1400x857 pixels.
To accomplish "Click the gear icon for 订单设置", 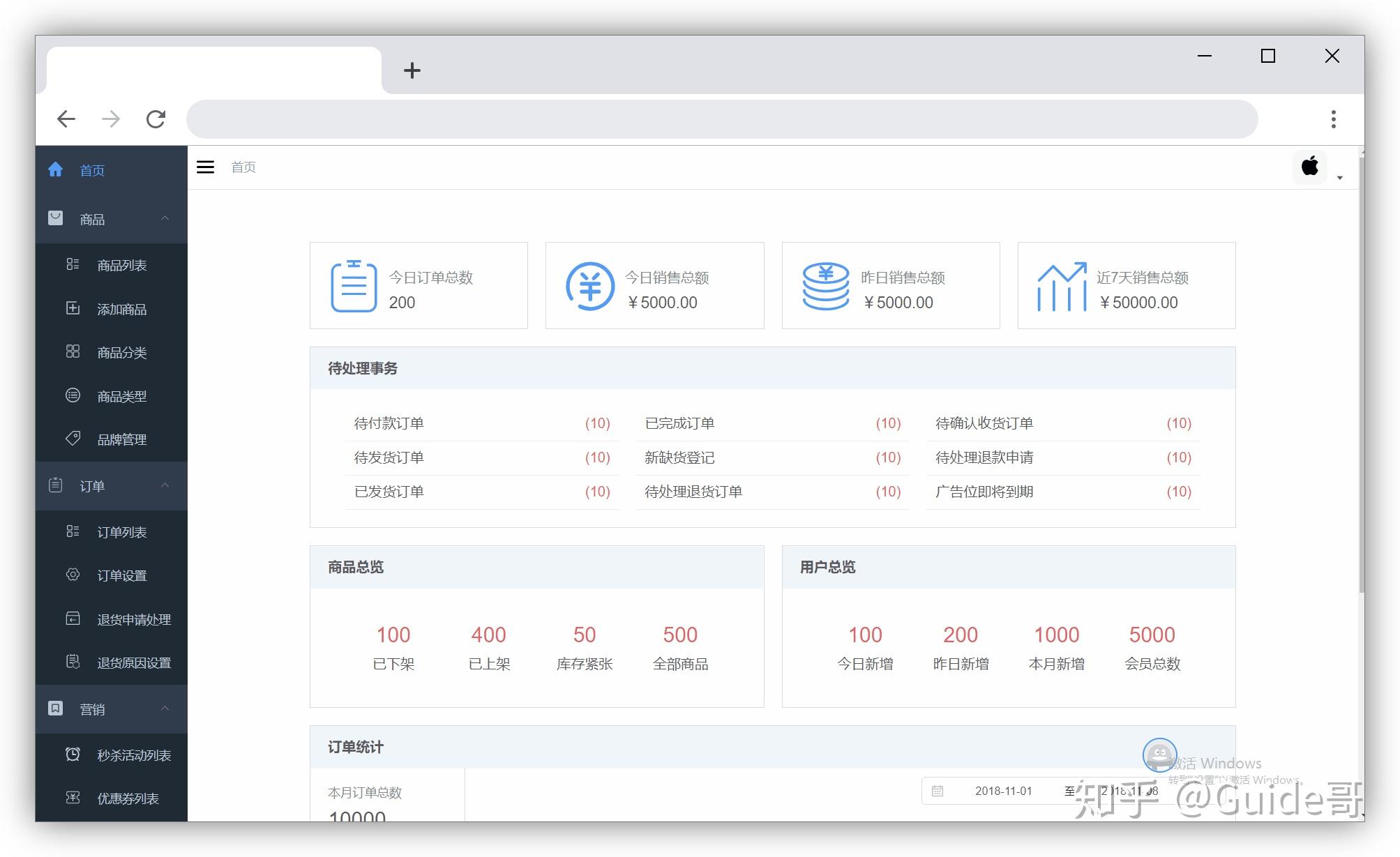I will [73, 575].
